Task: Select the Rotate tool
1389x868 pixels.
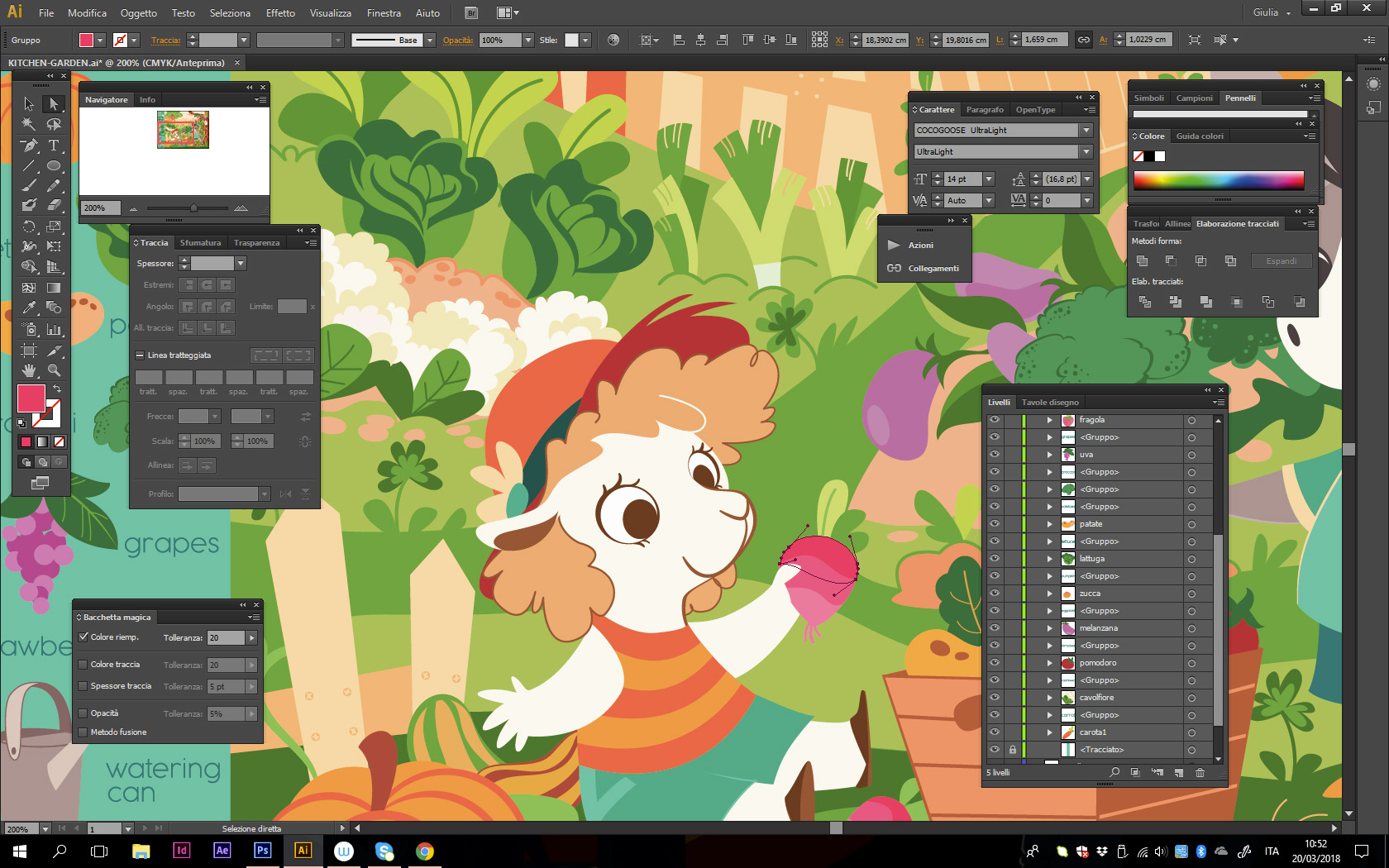Action: (x=29, y=226)
